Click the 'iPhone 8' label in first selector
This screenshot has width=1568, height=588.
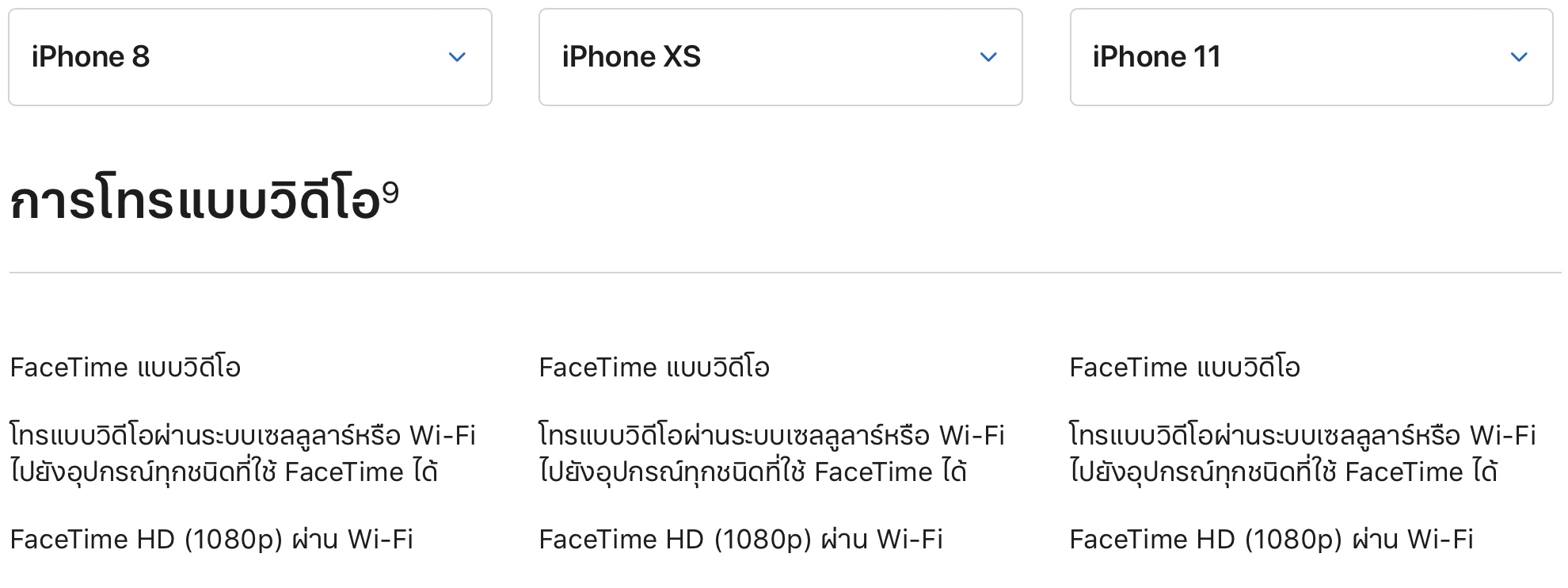coord(90,57)
